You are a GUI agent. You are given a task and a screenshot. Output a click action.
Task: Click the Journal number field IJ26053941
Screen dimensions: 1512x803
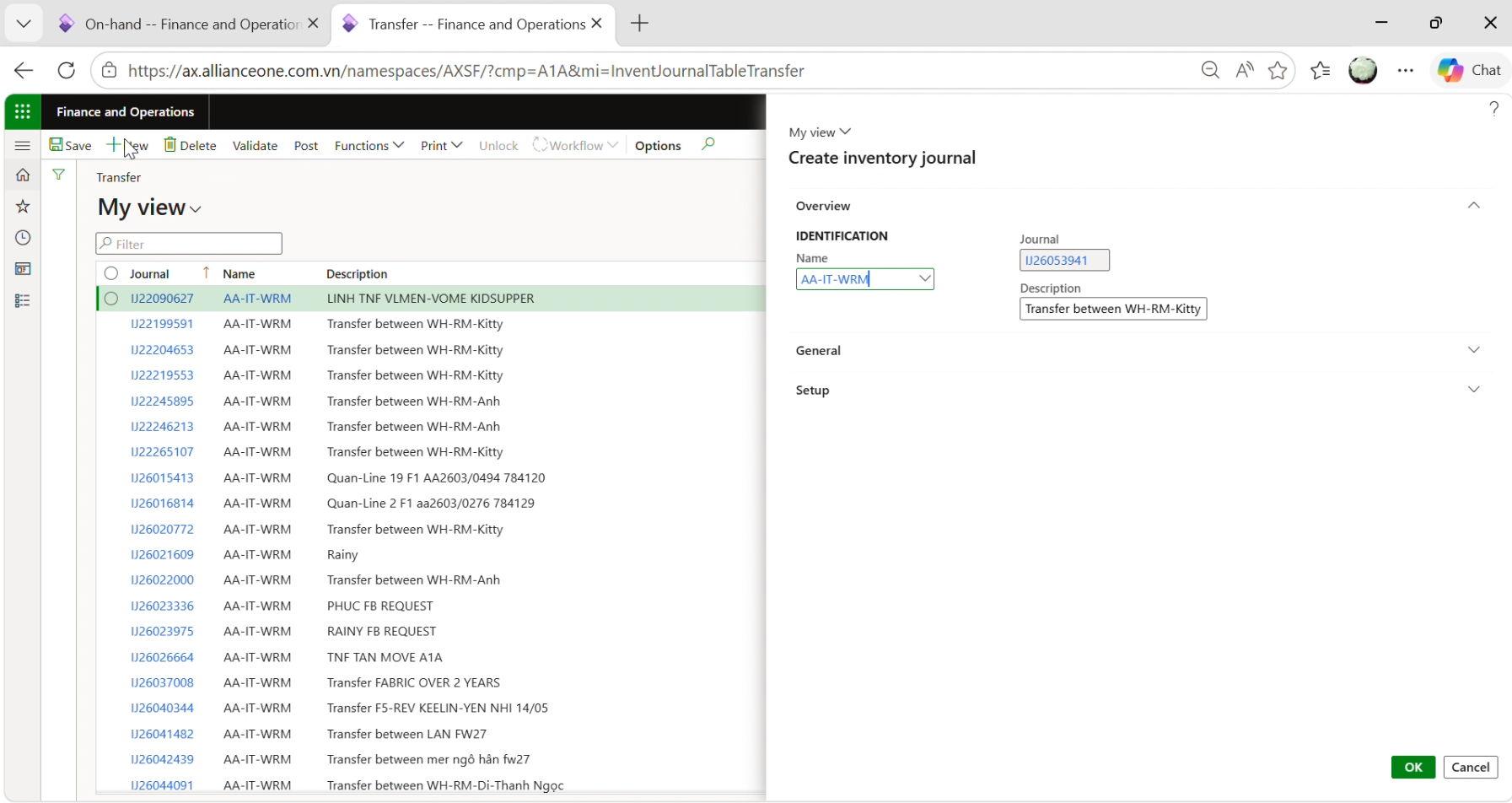pyautogui.click(x=1064, y=260)
